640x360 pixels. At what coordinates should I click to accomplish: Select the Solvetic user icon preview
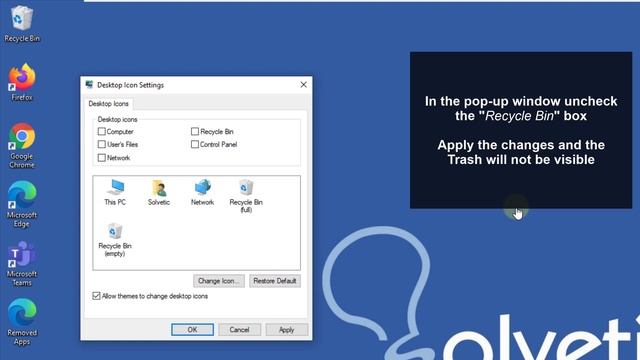pos(159,192)
